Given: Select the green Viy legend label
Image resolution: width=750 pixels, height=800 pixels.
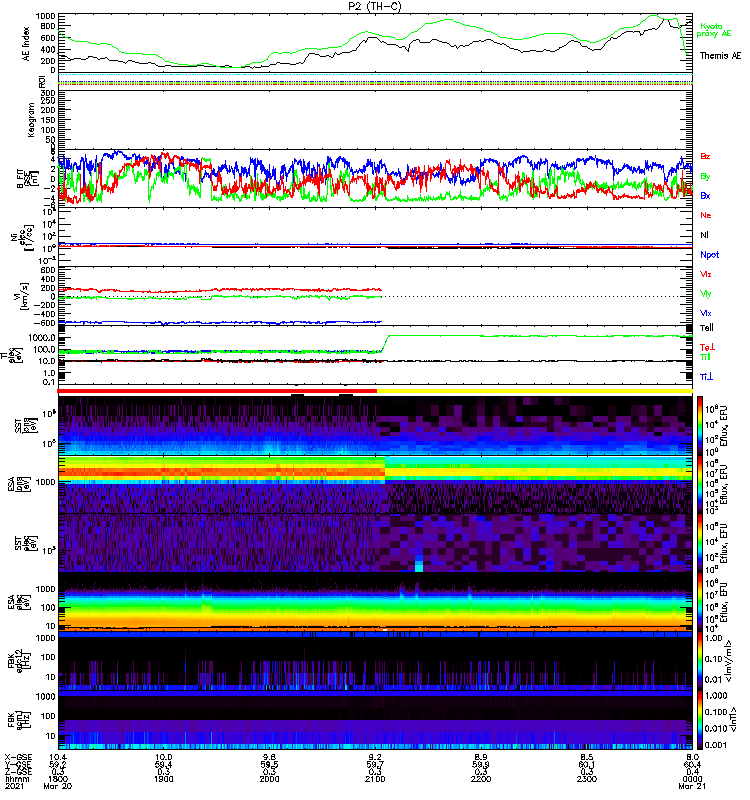Looking at the screenshot, I should (706, 294).
